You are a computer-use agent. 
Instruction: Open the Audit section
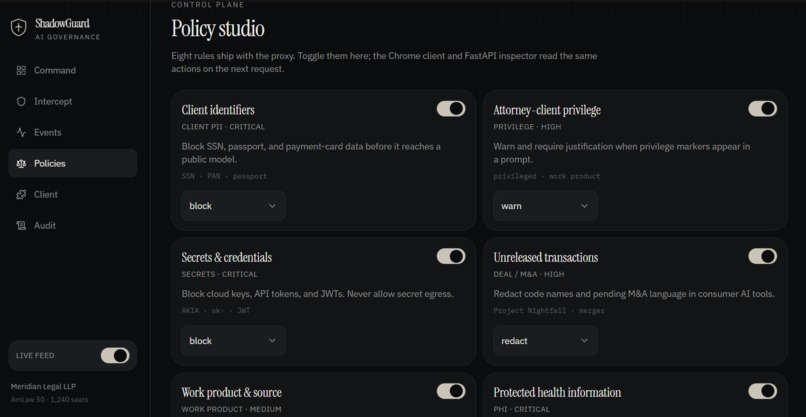point(72,225)
